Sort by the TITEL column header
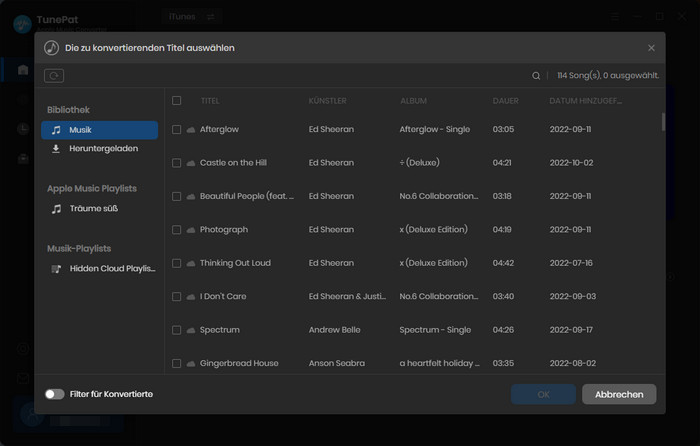Image resolution: width=700 pixels, height=446 pixels. point(210,101)
